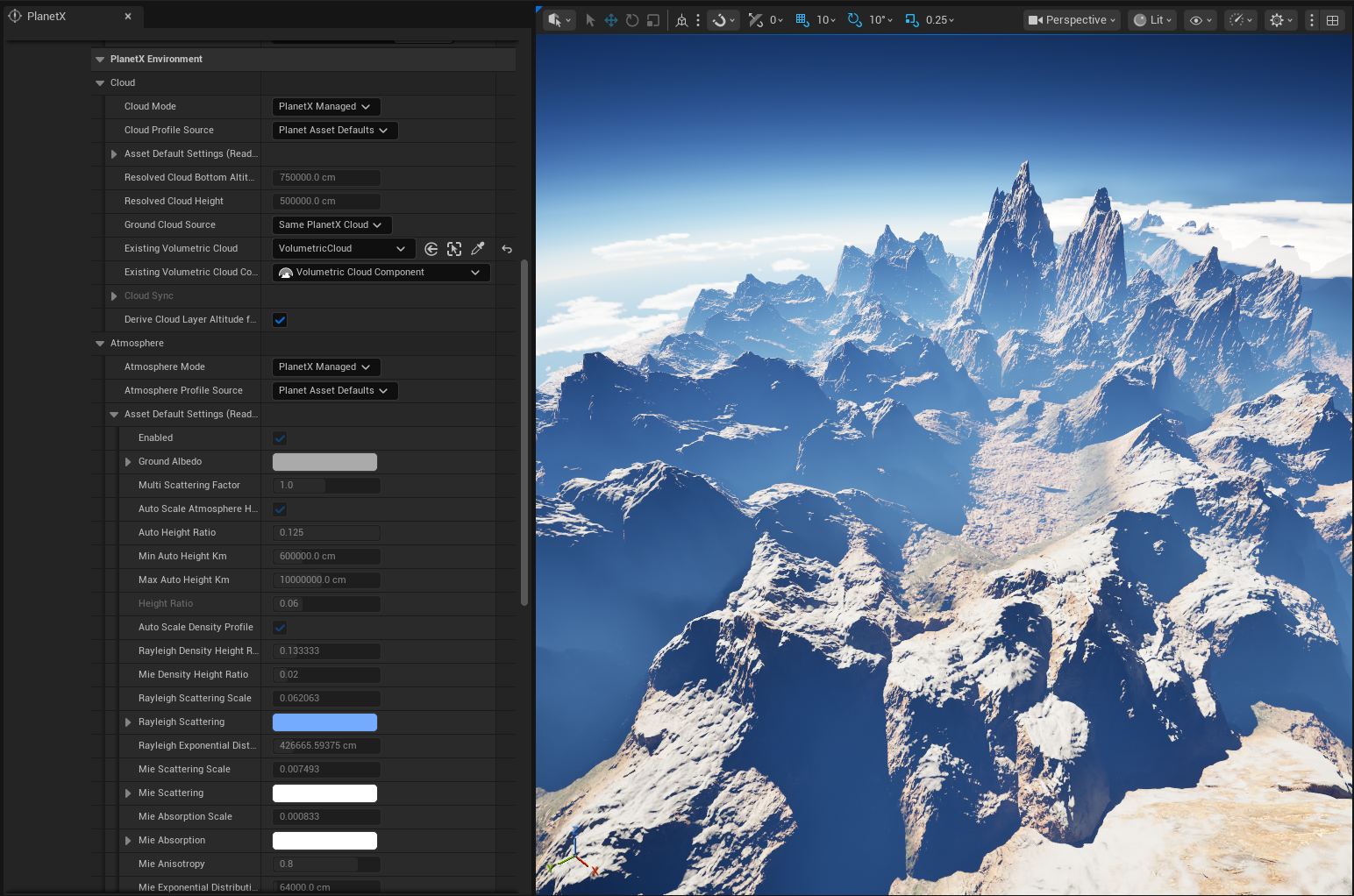1354x896 pixels.
Task: Open the viewport settings gear menu
Action: pos(1280,20)
